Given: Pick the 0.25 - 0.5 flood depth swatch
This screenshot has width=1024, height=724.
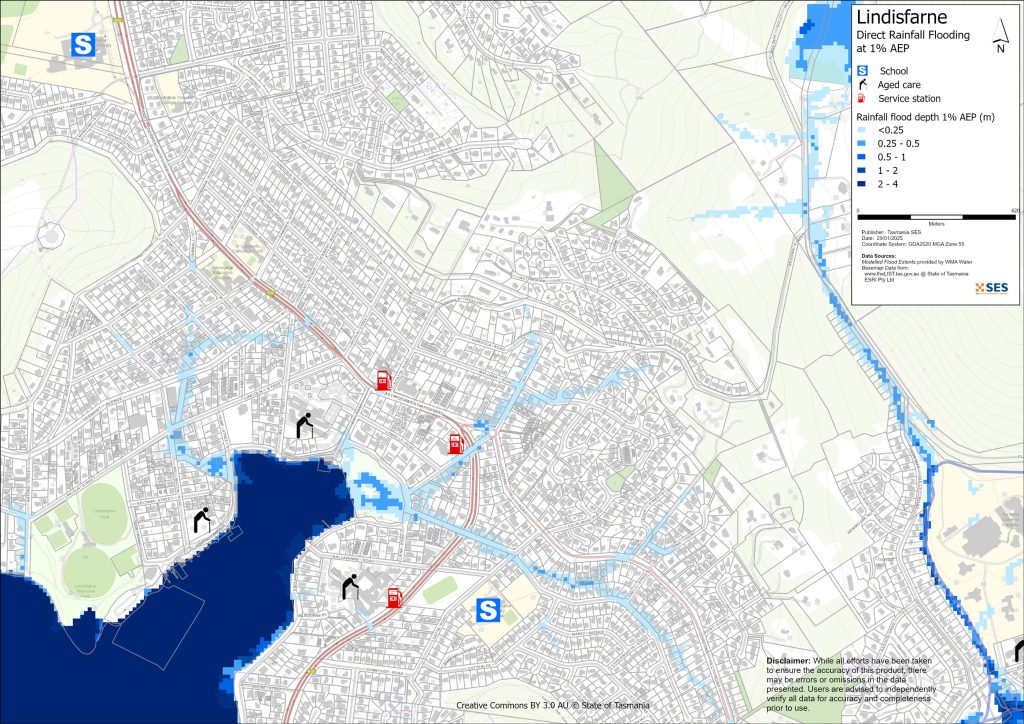Looking at the screenshot, I should 862,143.
